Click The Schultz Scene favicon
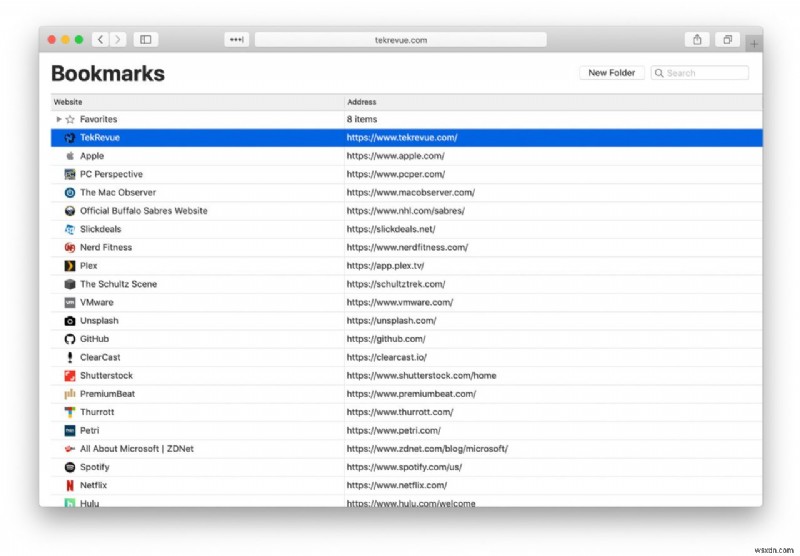This screenshot has height=556, width=800. click(70, 284)
